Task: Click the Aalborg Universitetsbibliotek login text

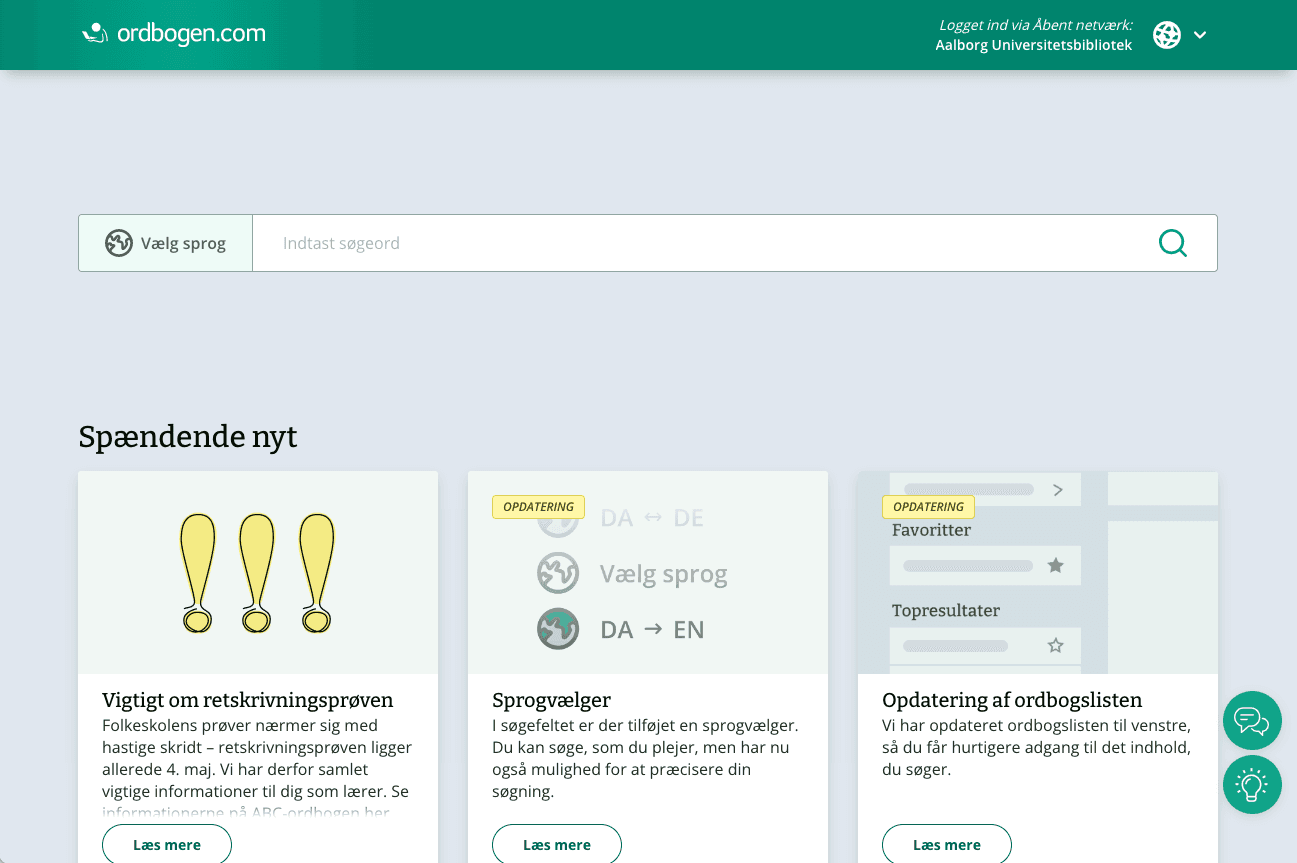Action: pyautogui.click(x=1033, y=45)
